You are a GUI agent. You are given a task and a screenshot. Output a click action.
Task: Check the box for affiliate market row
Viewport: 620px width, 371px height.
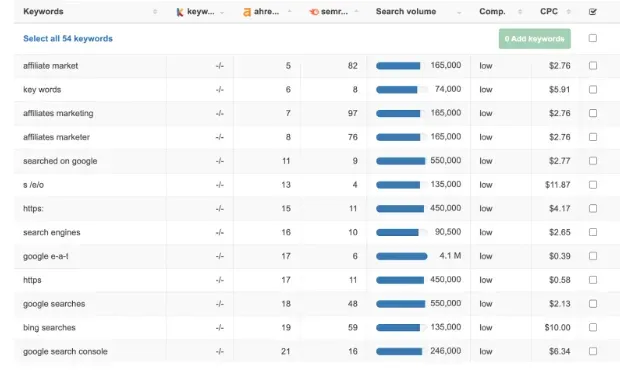[592, 66]
